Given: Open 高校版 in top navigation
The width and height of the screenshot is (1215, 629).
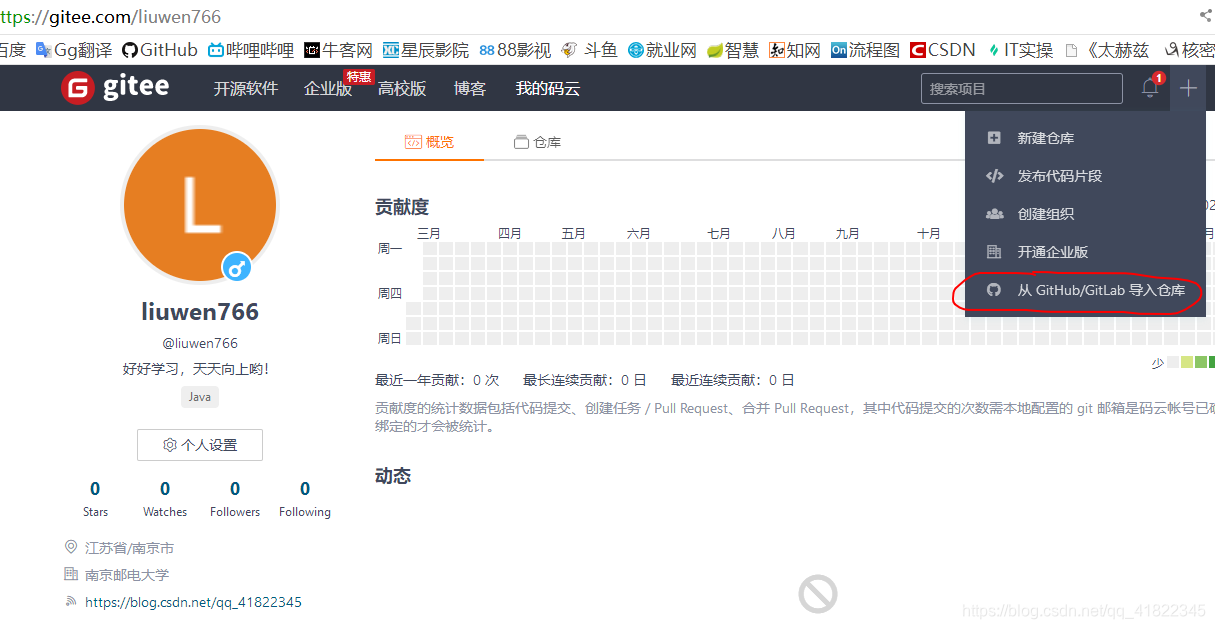Looking at the screenshot, I should pyautogui.click(x=402, y=89).
